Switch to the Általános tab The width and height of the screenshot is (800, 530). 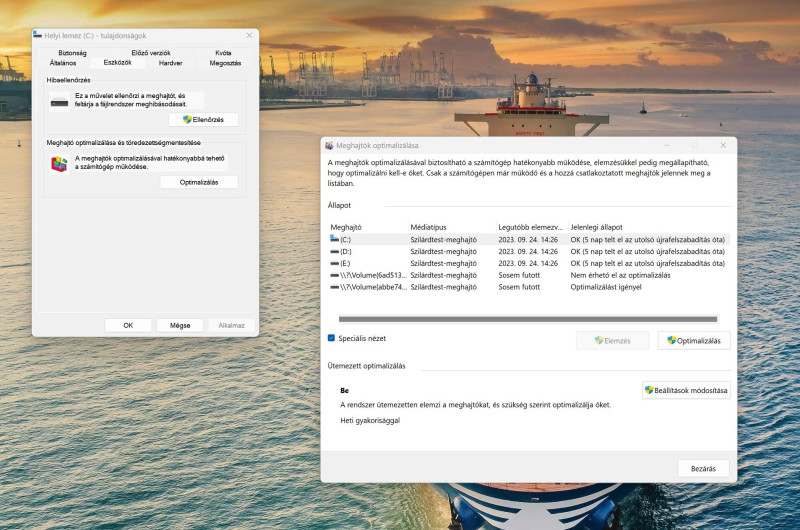click(63, 63)
